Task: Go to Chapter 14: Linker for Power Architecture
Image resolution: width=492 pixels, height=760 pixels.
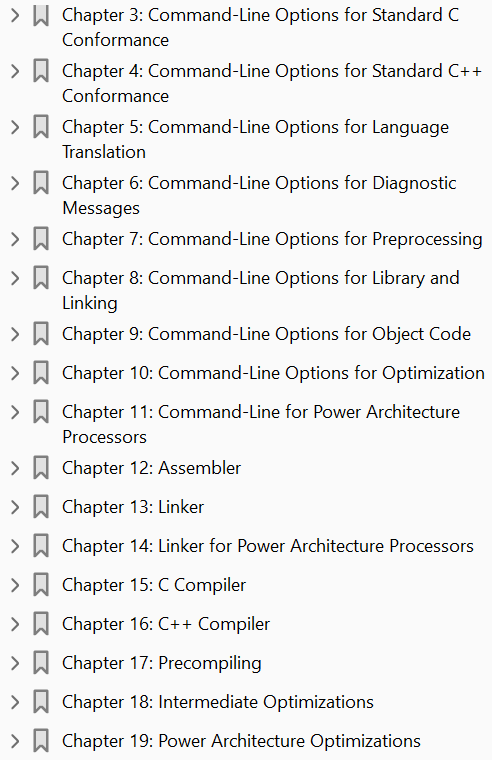Action: tap(268, 546)
